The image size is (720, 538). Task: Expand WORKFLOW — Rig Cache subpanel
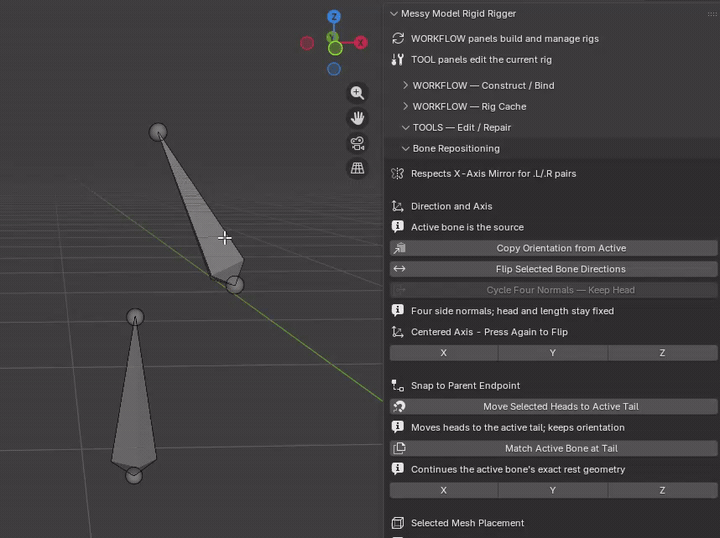coord(405,106)
